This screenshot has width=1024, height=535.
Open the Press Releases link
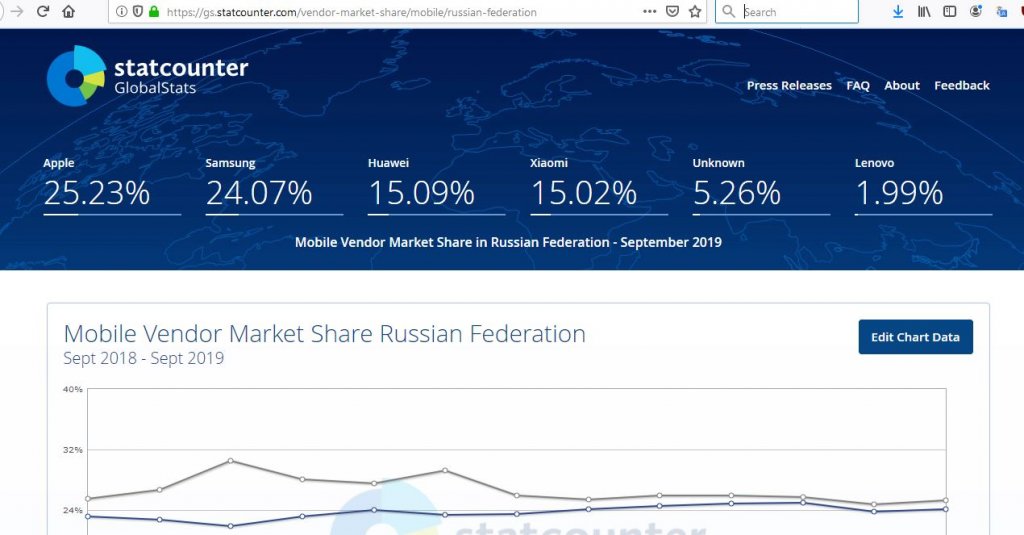pos(789,86)
